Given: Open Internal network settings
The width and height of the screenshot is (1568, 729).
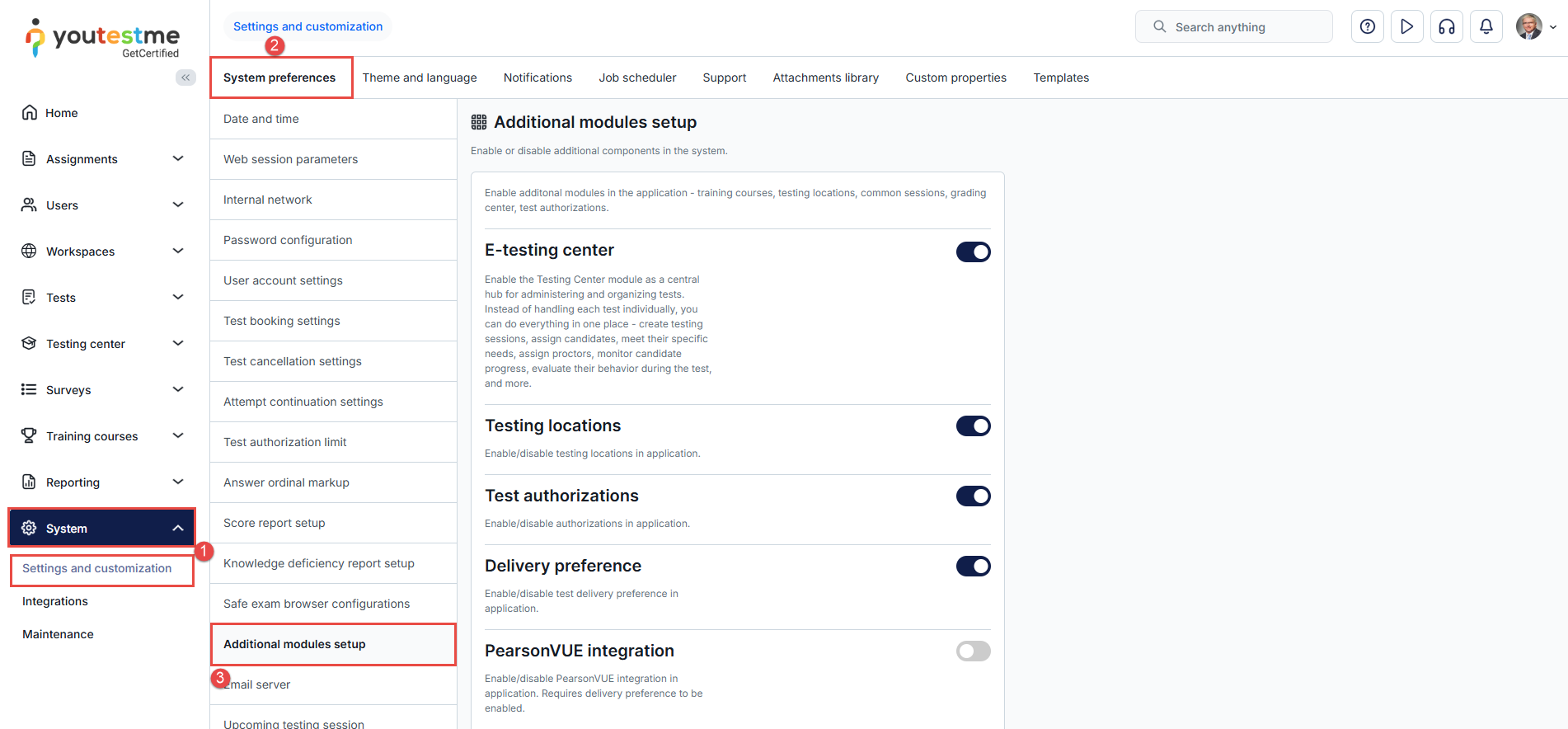Looking at the screenshot, I should coord(334,200).
